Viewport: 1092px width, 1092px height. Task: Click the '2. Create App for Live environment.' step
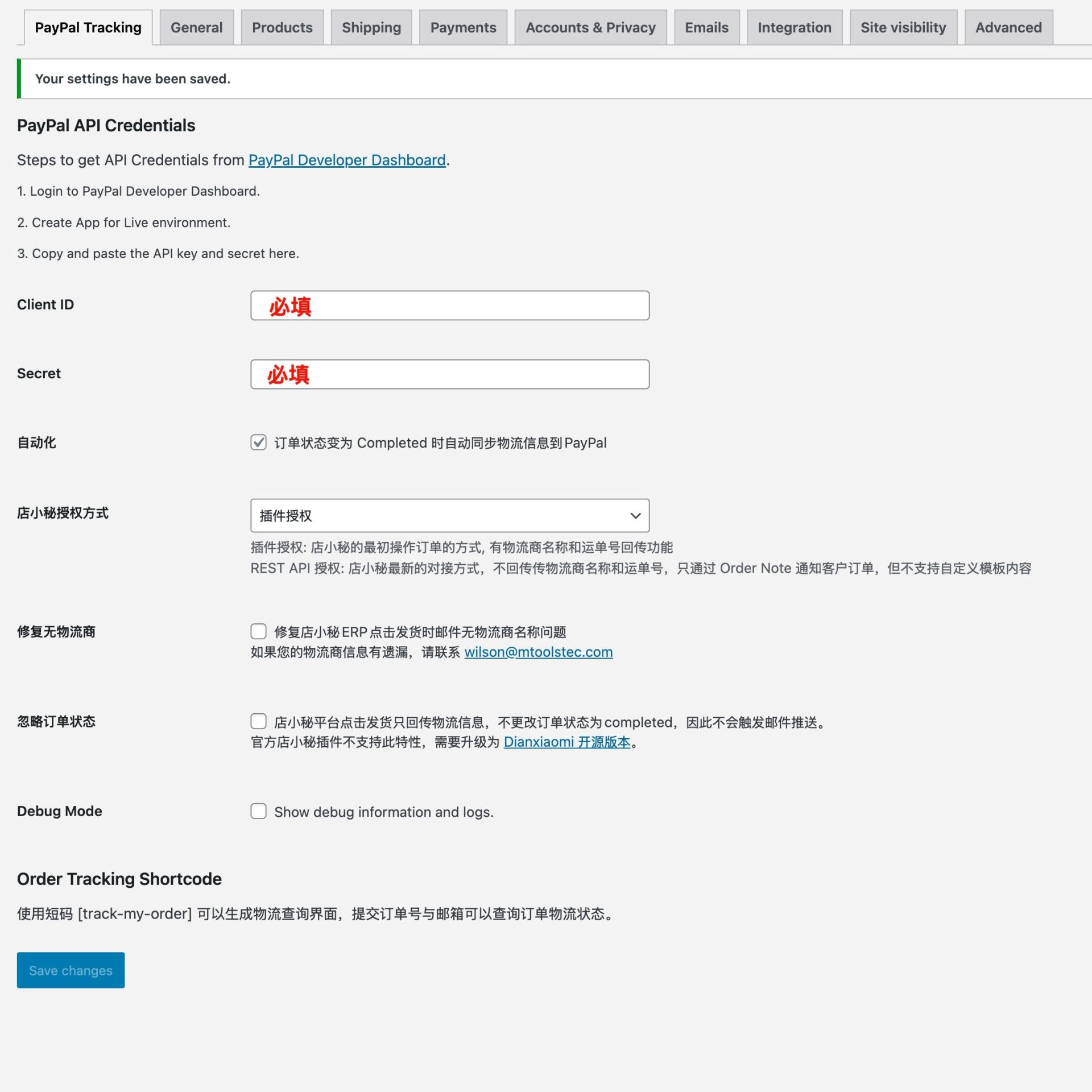pos(124,222)
